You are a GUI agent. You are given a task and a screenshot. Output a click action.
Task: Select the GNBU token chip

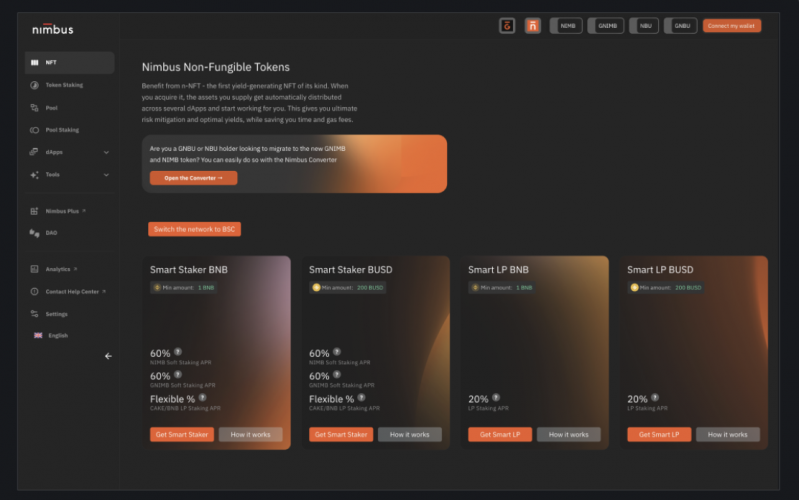pos(681,25)
